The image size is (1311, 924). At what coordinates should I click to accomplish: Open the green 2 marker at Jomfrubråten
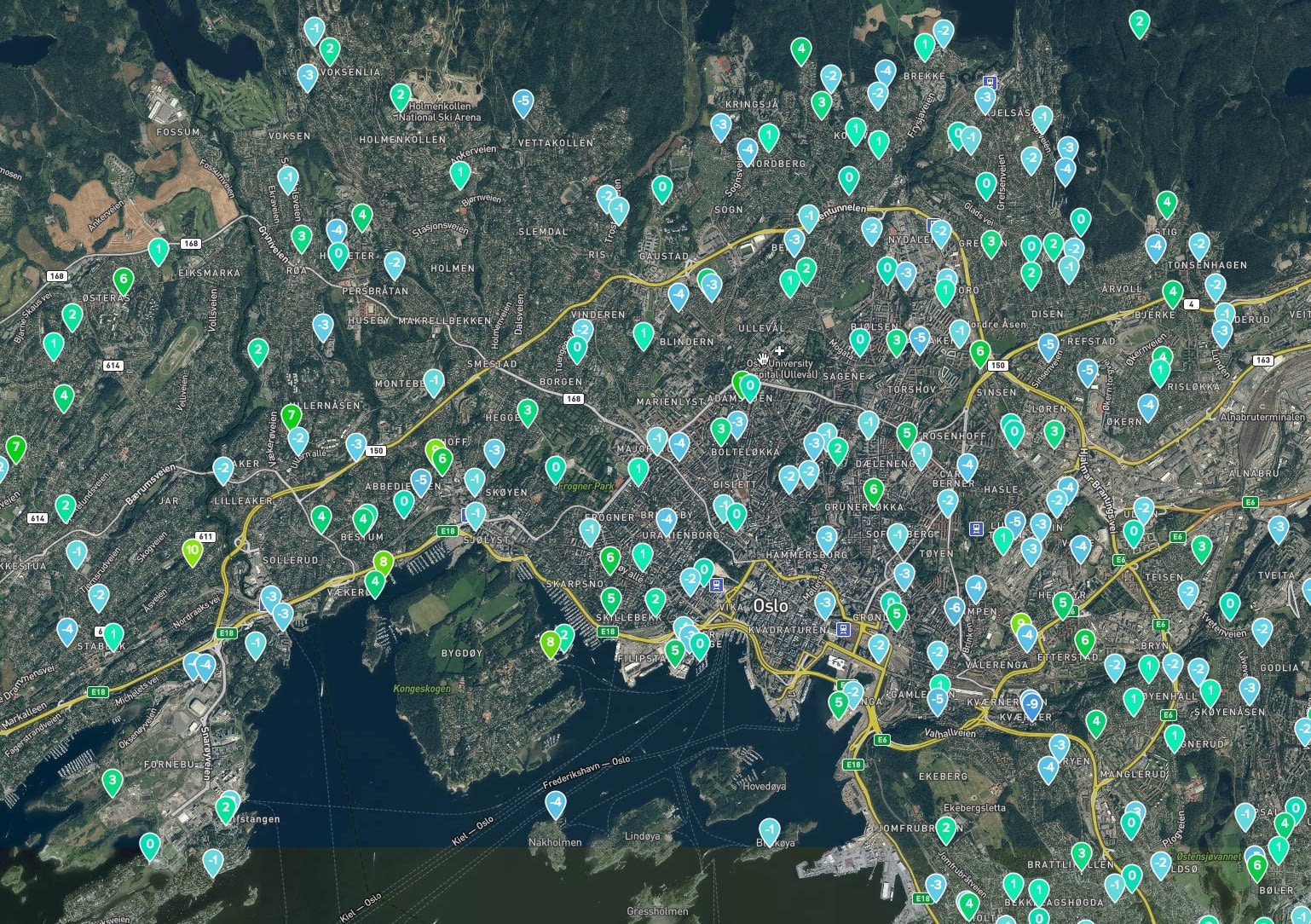[x=946, y=828]
